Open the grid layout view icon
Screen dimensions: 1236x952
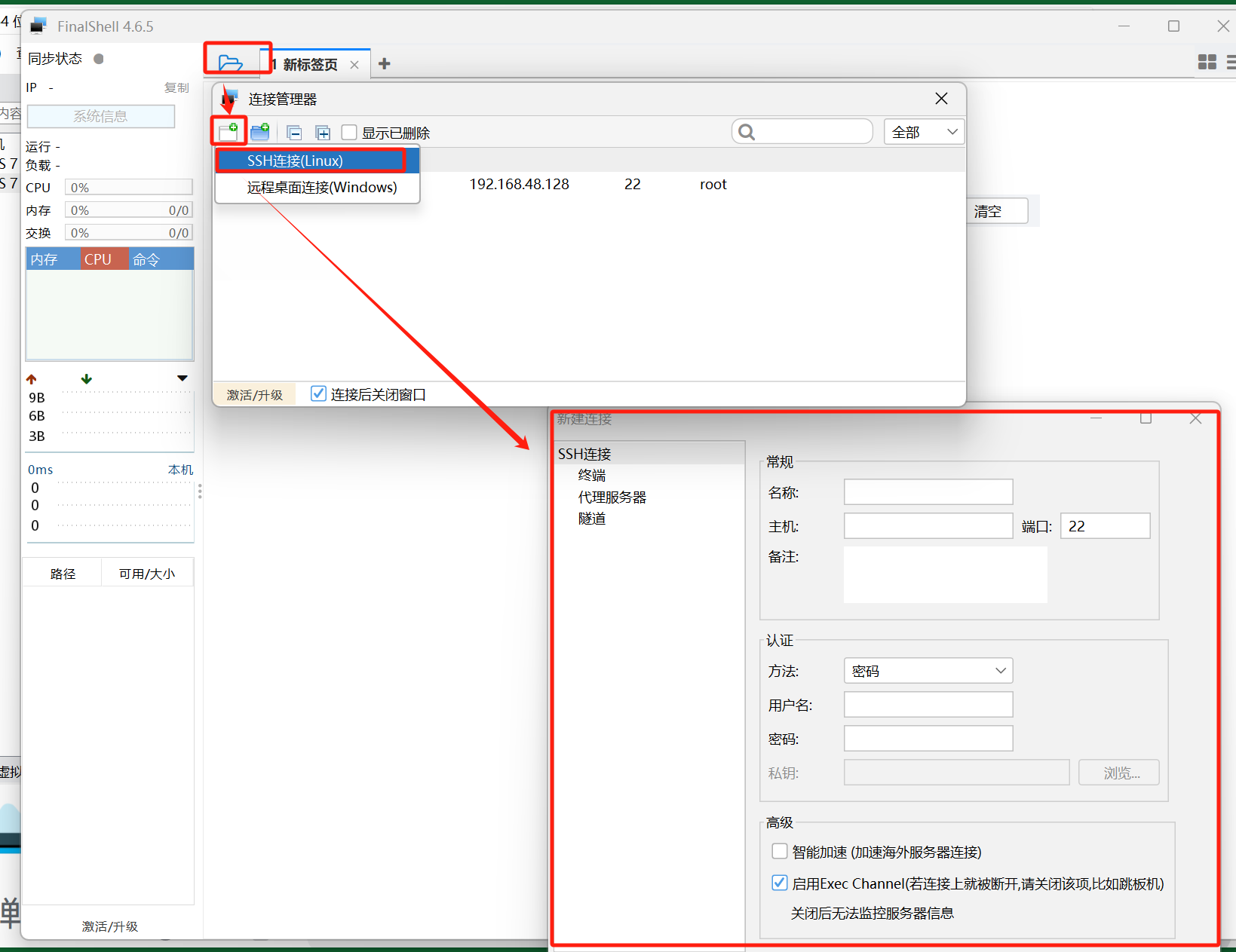1207,63
